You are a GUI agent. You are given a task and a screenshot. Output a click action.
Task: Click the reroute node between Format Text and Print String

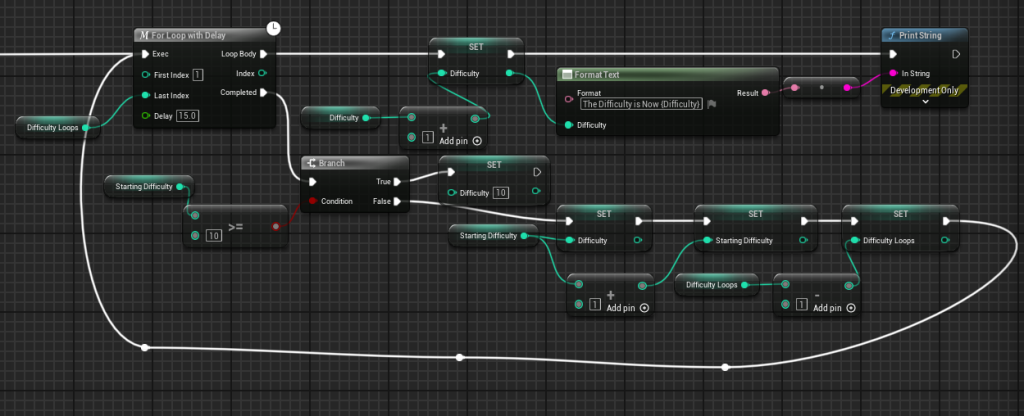click(820, 88)
